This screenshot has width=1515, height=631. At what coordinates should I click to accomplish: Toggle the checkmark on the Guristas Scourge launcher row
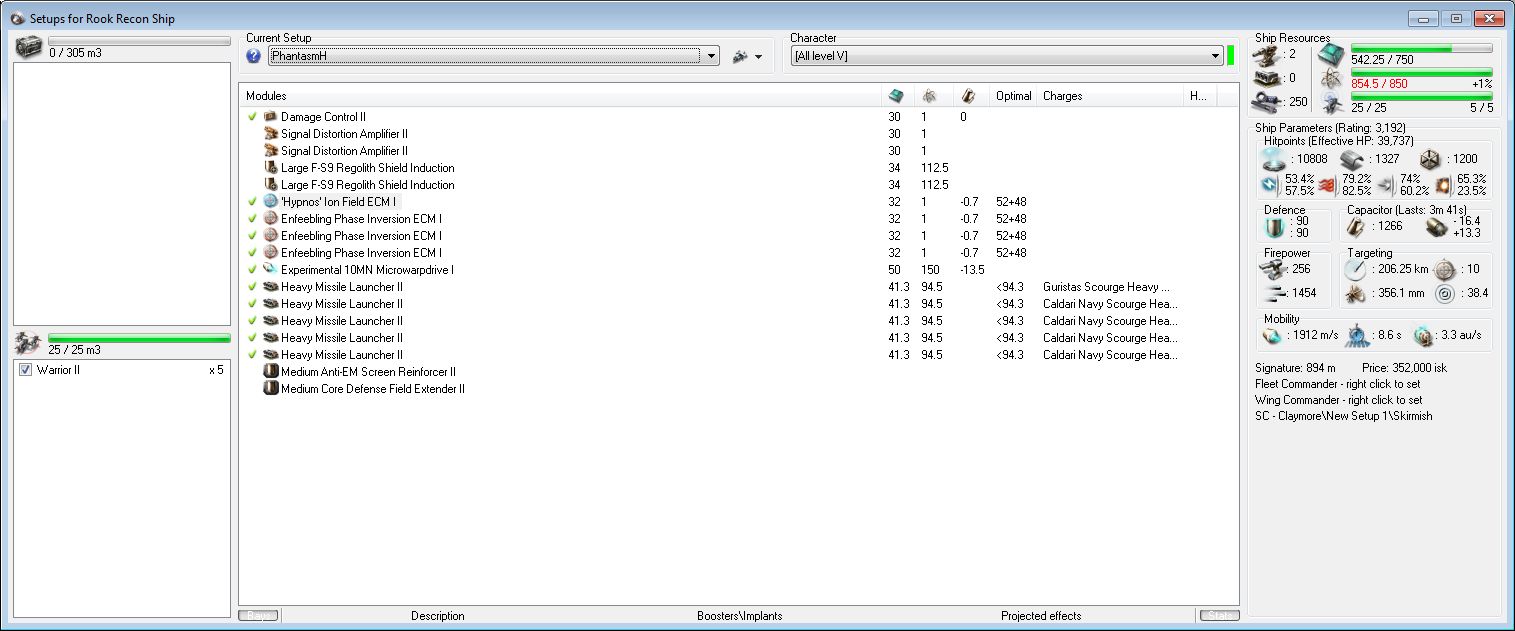click(x=253, y=287)
